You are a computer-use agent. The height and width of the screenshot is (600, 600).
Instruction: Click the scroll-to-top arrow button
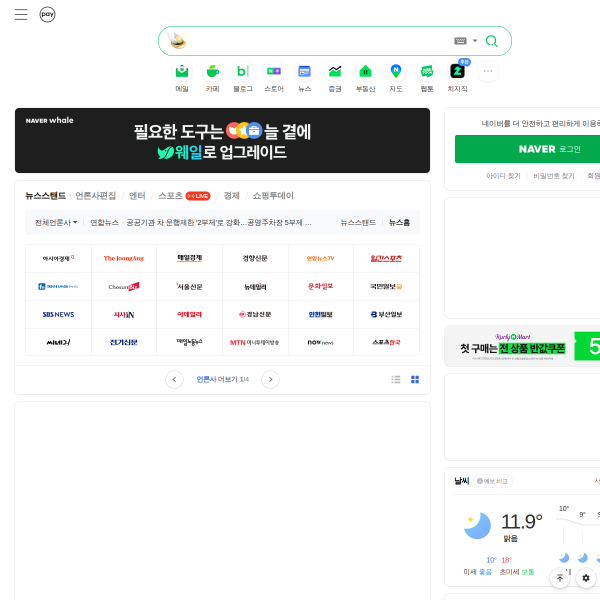pos(560,578)
